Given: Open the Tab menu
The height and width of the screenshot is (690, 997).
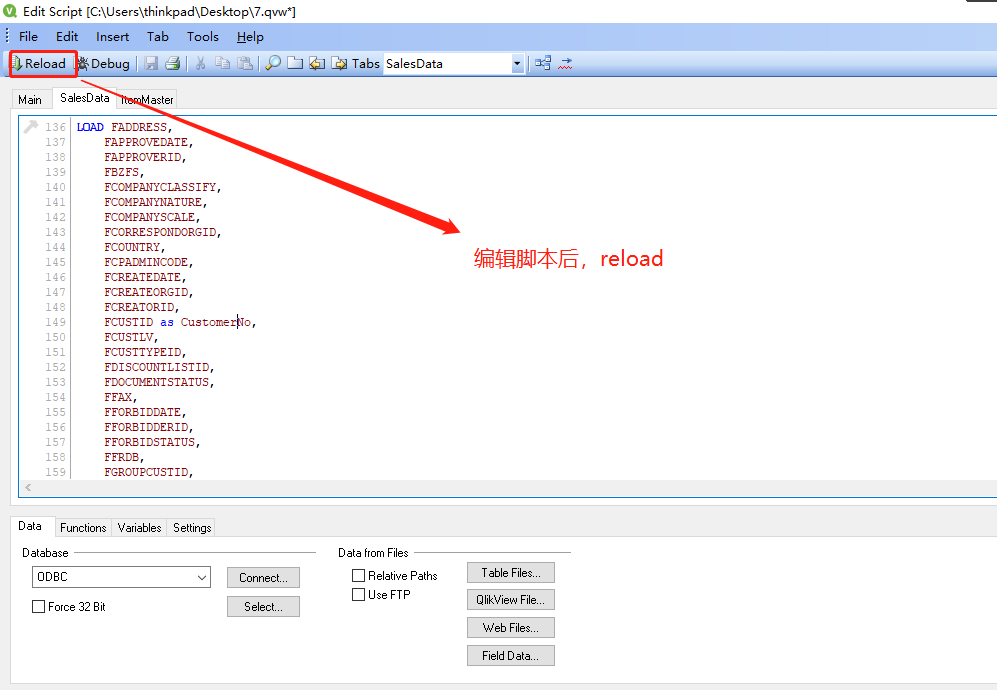Looking at the screenshot, I should pos(158,37).
